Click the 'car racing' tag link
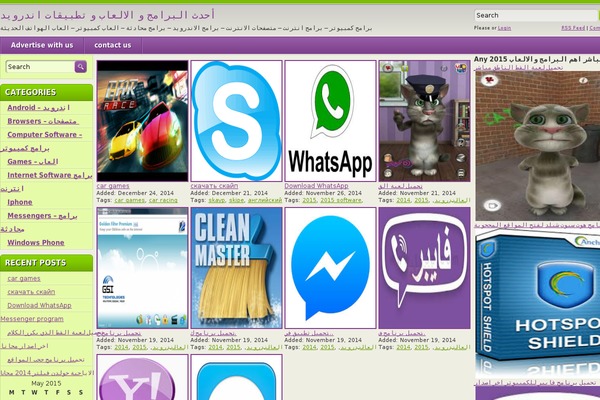The width and height of the screenshot is (600, 400). (x=163, y=200)
